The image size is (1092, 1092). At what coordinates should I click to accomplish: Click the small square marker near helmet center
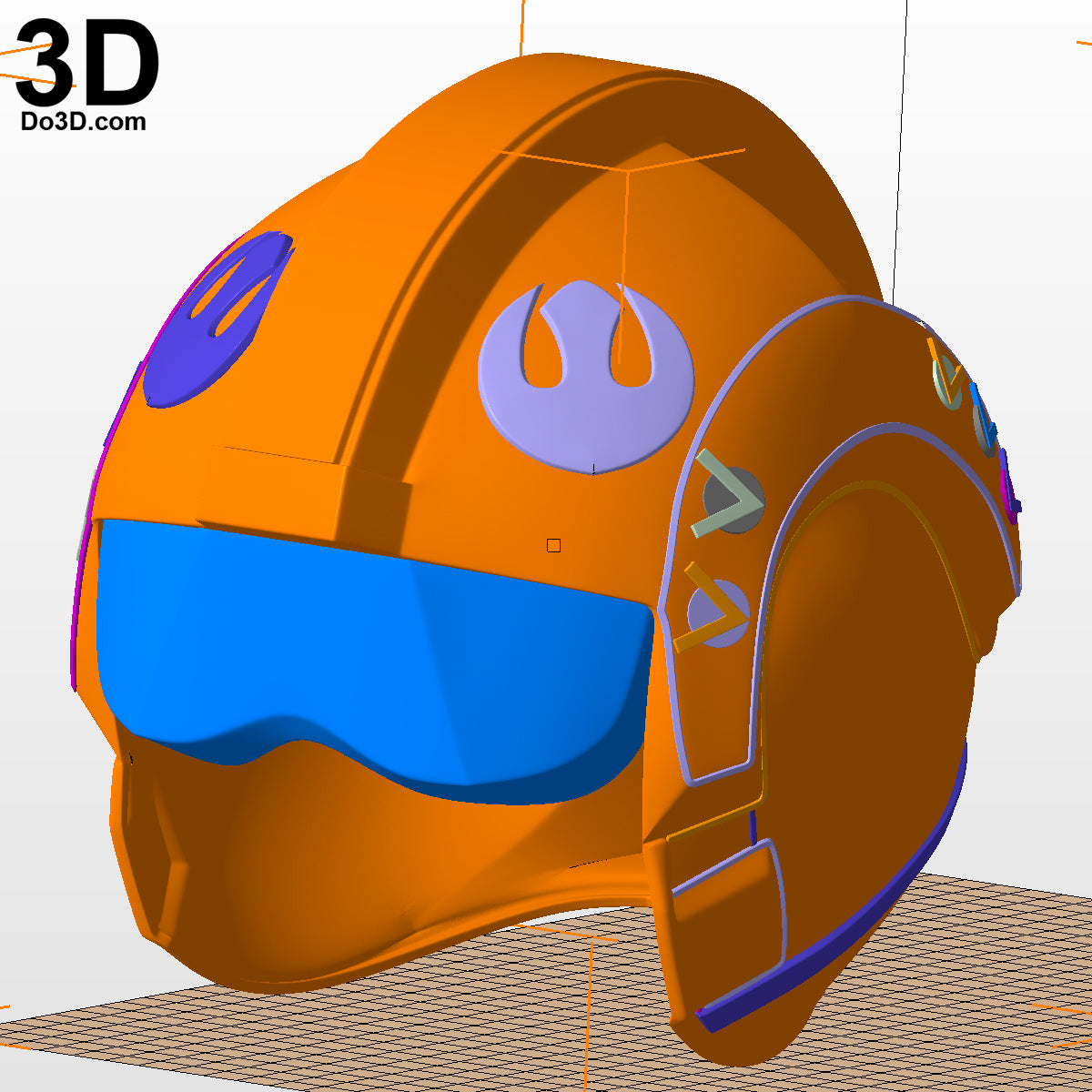553,545
